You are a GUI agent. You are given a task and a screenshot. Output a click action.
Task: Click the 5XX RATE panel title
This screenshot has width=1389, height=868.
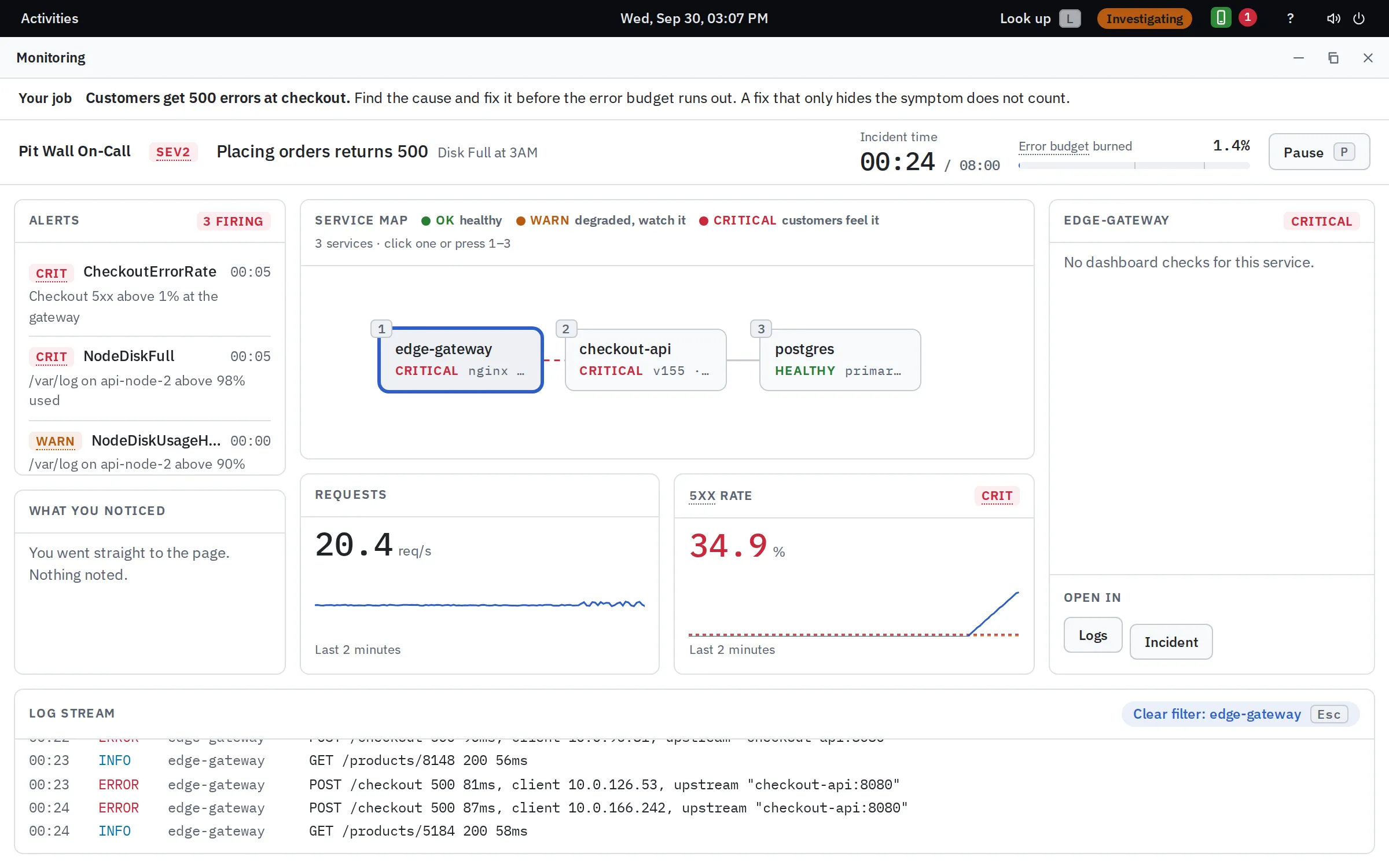[x=721, y=495]
